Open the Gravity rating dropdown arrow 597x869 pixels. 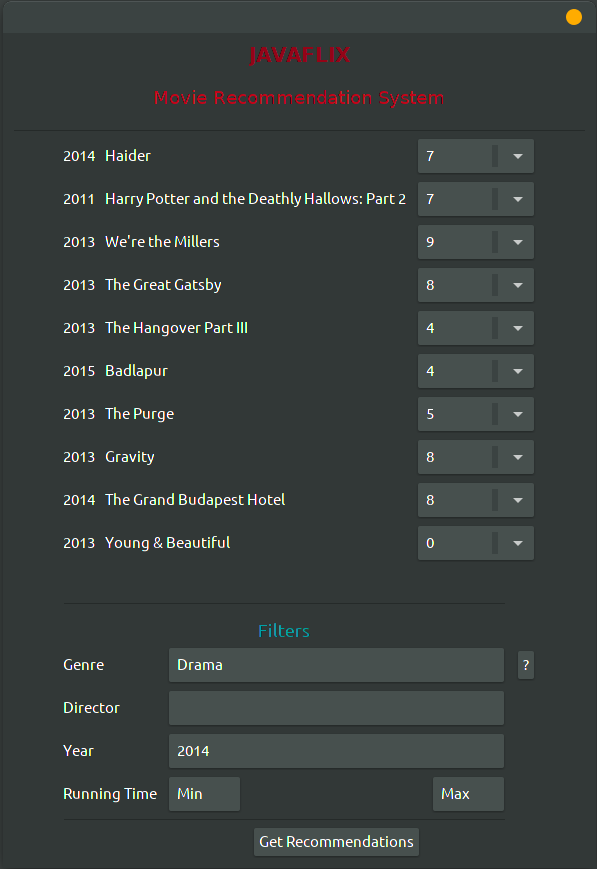(518, 457)
